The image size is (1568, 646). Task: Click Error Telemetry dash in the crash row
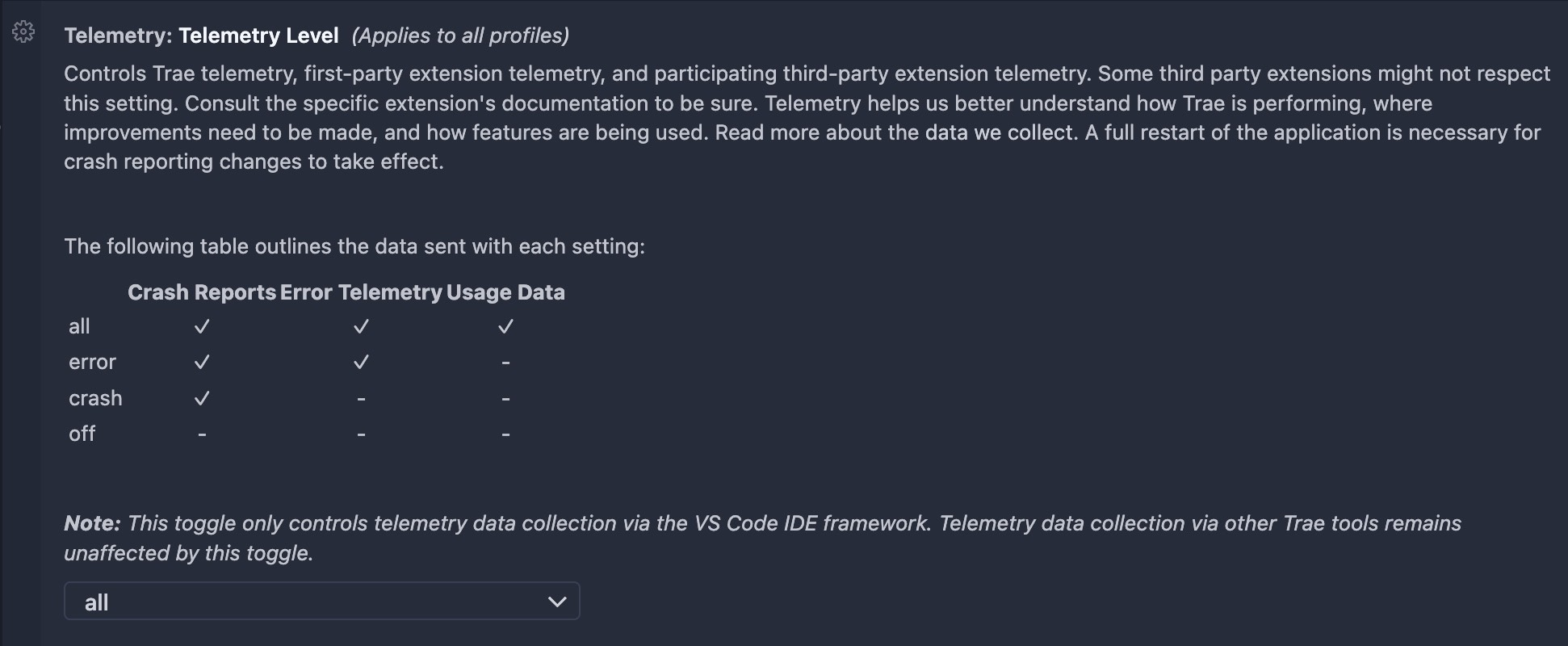[361, 399]
